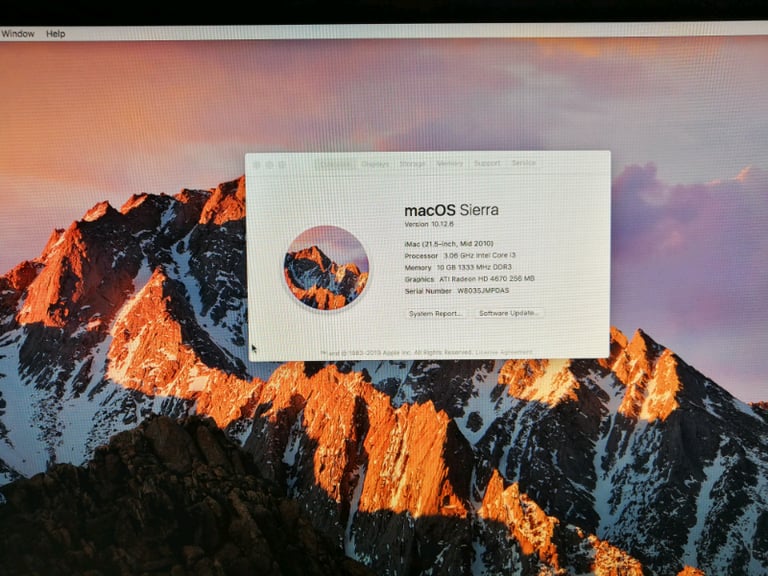Screen dimensions: 768x576
Task: Click the Processor label
Action: coord(421,256)
